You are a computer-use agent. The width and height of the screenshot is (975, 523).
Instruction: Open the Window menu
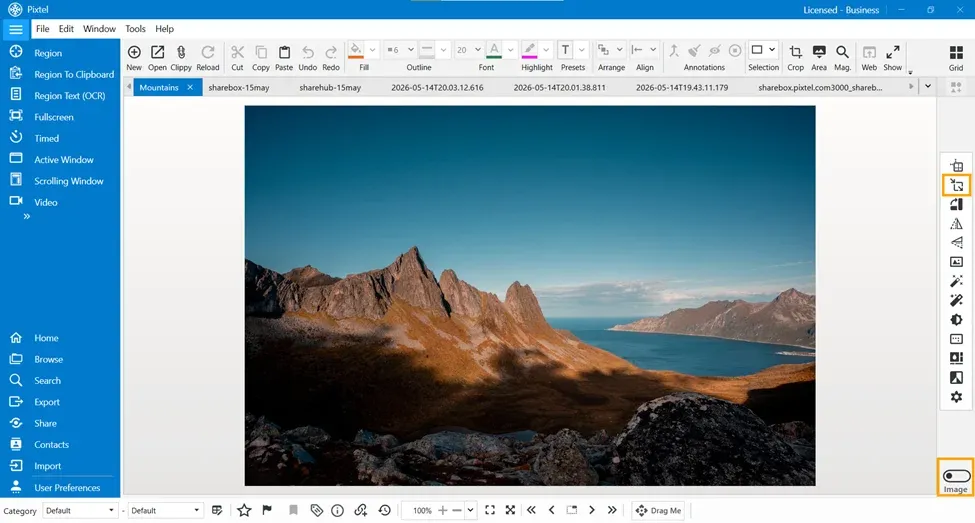tap(99, 29)
